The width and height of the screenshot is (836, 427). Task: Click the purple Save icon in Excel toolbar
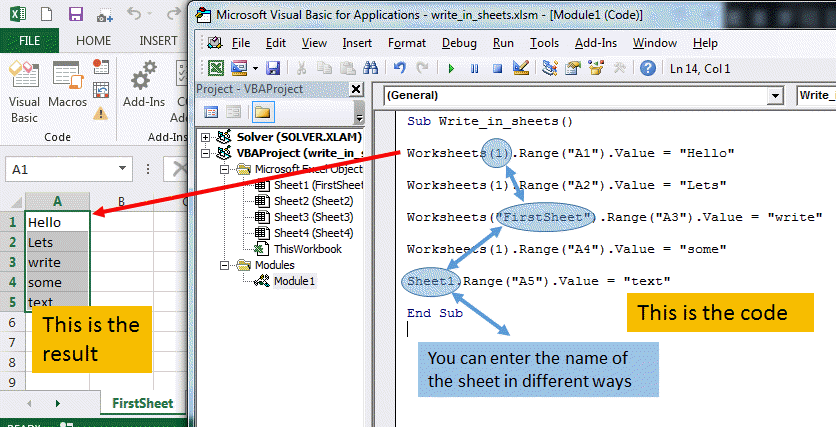[x=76, y=14]
